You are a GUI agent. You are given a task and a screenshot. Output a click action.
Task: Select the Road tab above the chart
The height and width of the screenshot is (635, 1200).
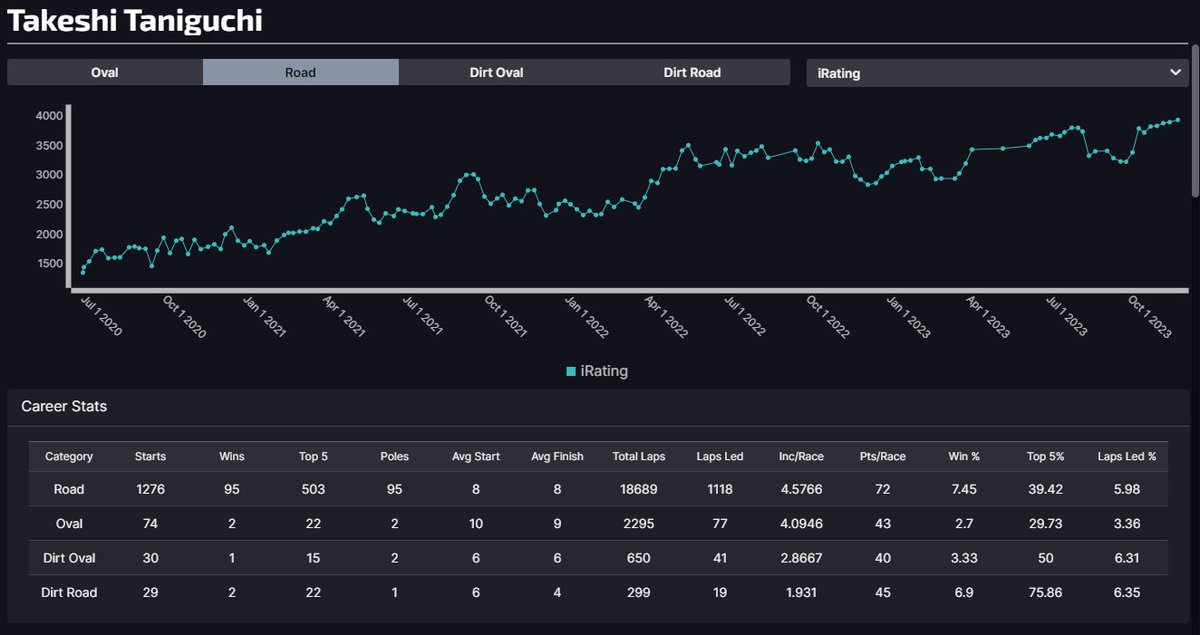pos(300,72)
